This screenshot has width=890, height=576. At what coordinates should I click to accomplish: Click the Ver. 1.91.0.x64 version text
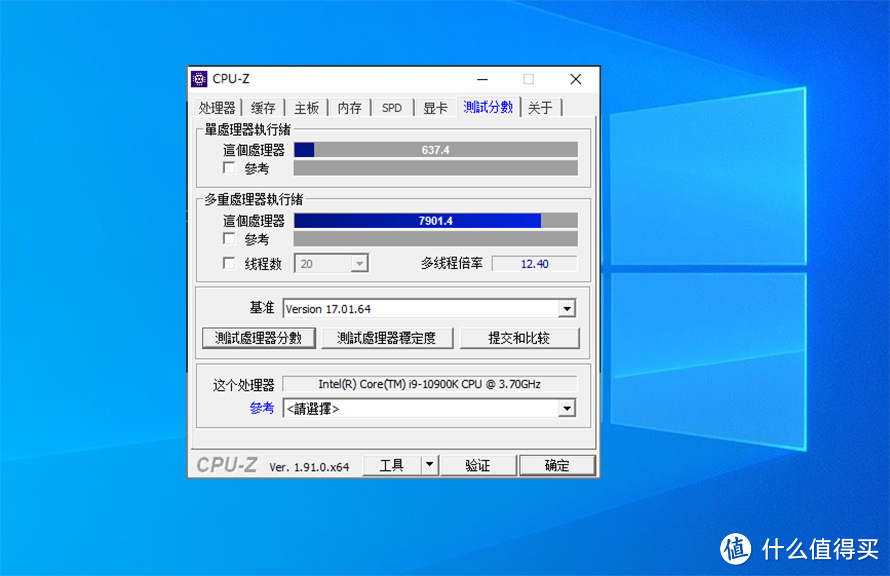pyautogui.click(x=309, y=467)
